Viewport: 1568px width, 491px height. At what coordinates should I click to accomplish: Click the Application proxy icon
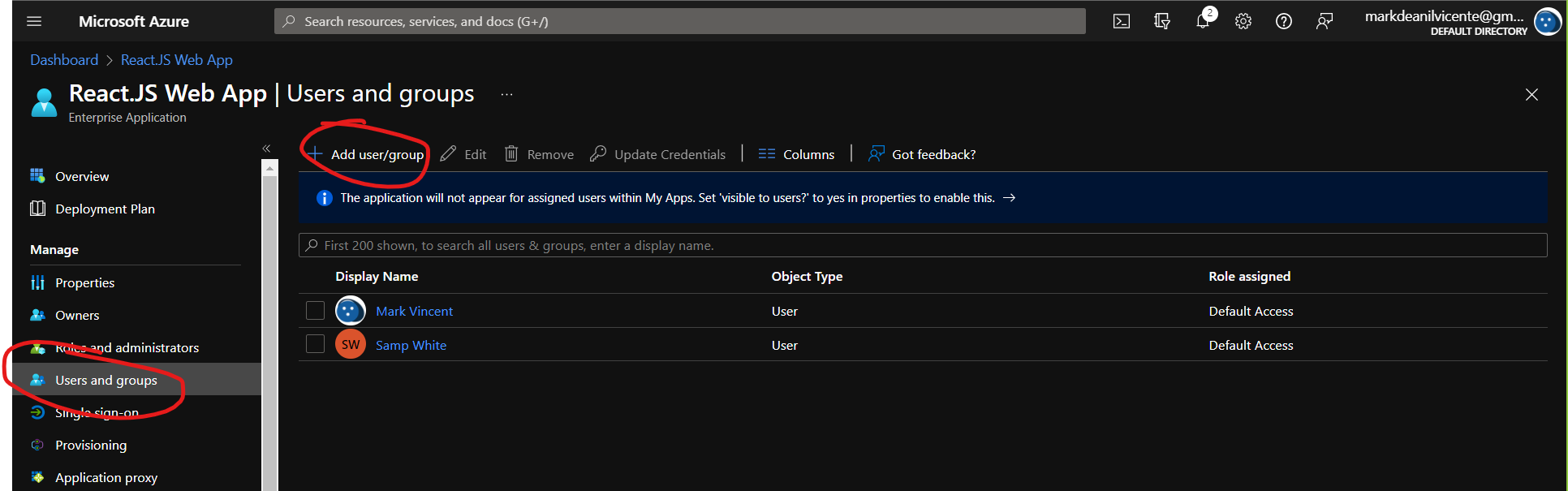(x=37, y=477)
